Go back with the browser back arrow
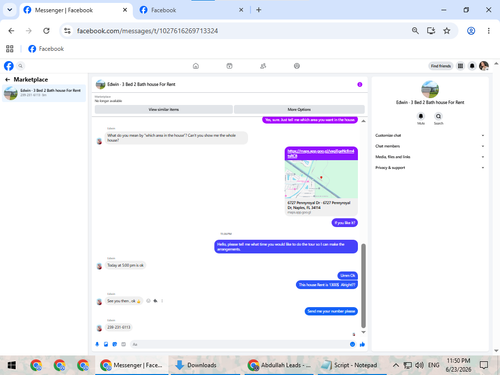The height and width of the screenshot is (375, 500). click(x=11, y=31)
